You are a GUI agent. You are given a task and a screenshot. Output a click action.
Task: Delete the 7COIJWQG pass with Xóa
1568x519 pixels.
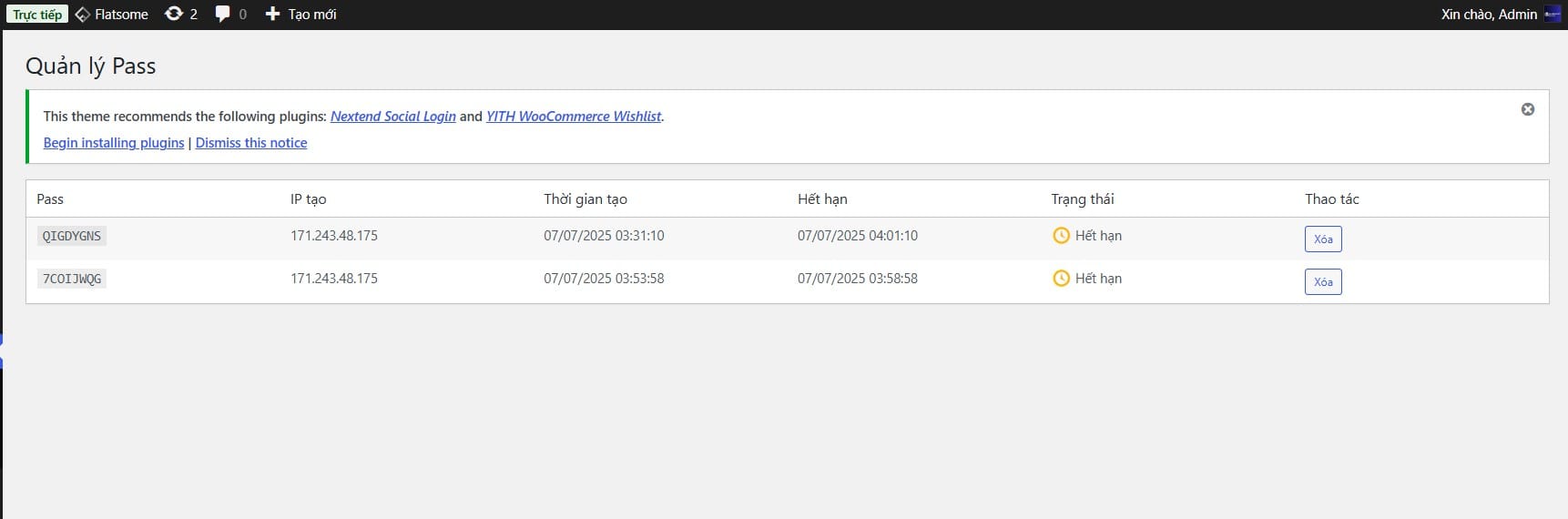1322,281
